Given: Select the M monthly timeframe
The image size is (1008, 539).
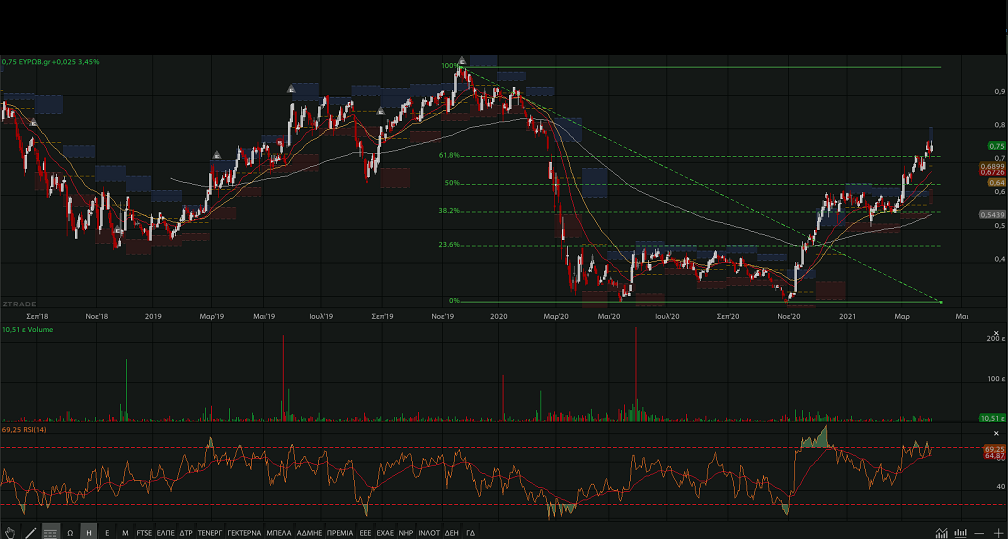Looking at the screenshot, I should tap(124, 533).
